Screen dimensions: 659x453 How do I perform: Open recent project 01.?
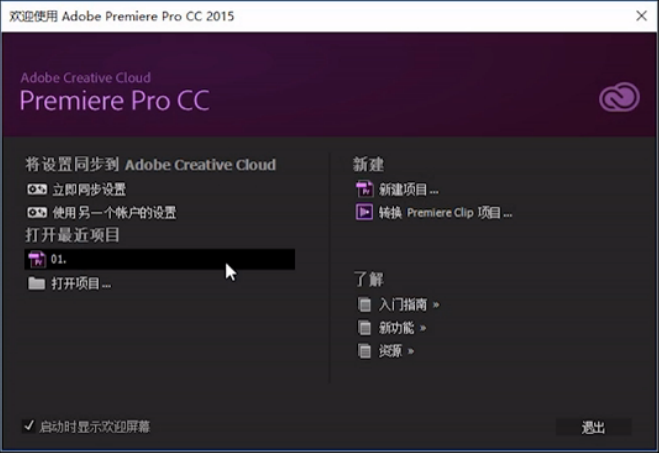[160, 259]
